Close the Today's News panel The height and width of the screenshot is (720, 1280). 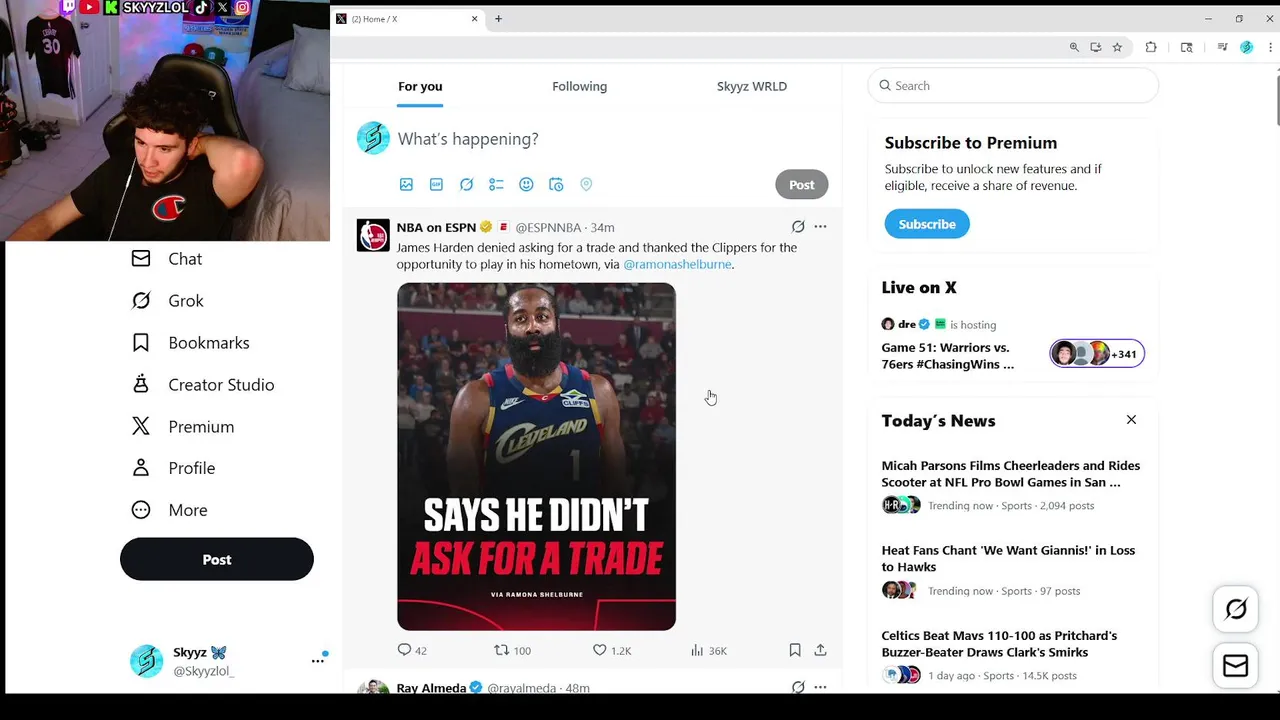coord(1131,420)
